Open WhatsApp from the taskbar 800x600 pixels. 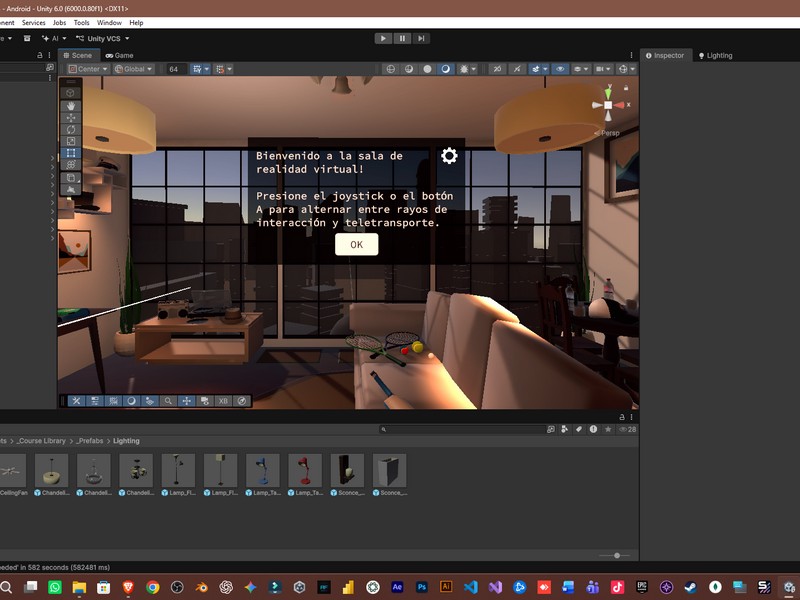[x=55, y=587]
